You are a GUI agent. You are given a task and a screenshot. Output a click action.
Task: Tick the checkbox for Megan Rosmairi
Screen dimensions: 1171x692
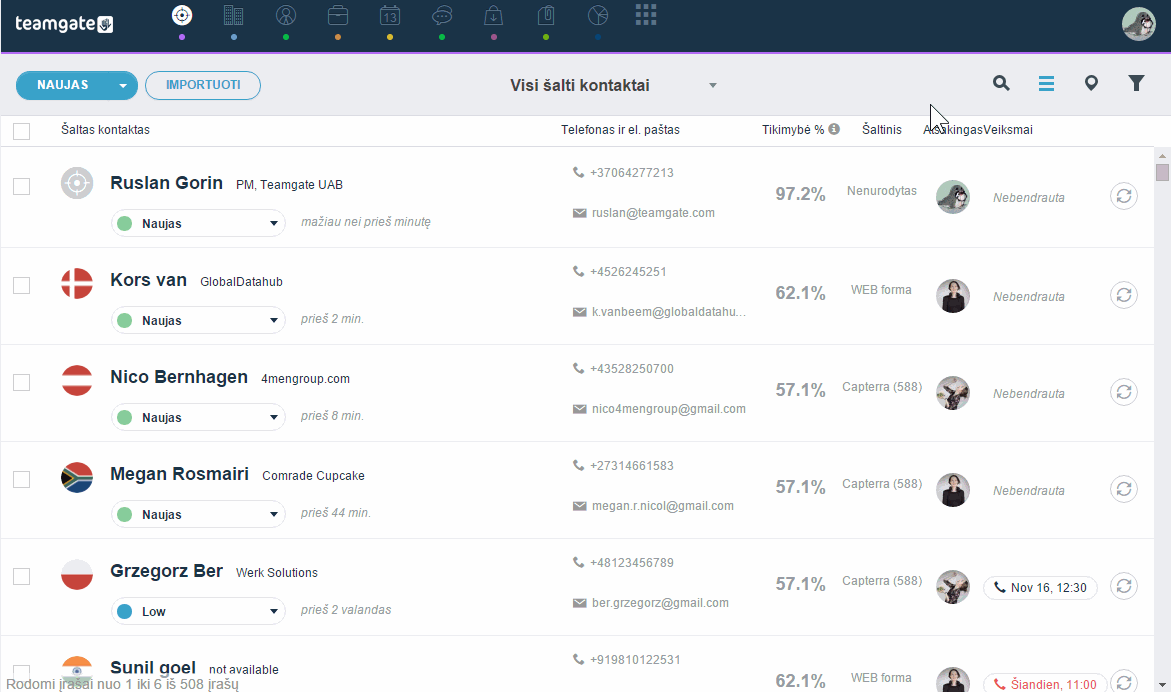(22, 479)
